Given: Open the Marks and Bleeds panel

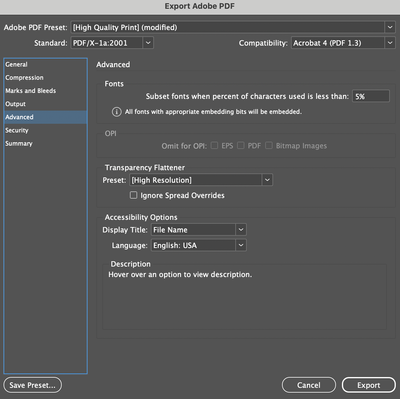Looking at the screenshot, I should pos(46,91).
